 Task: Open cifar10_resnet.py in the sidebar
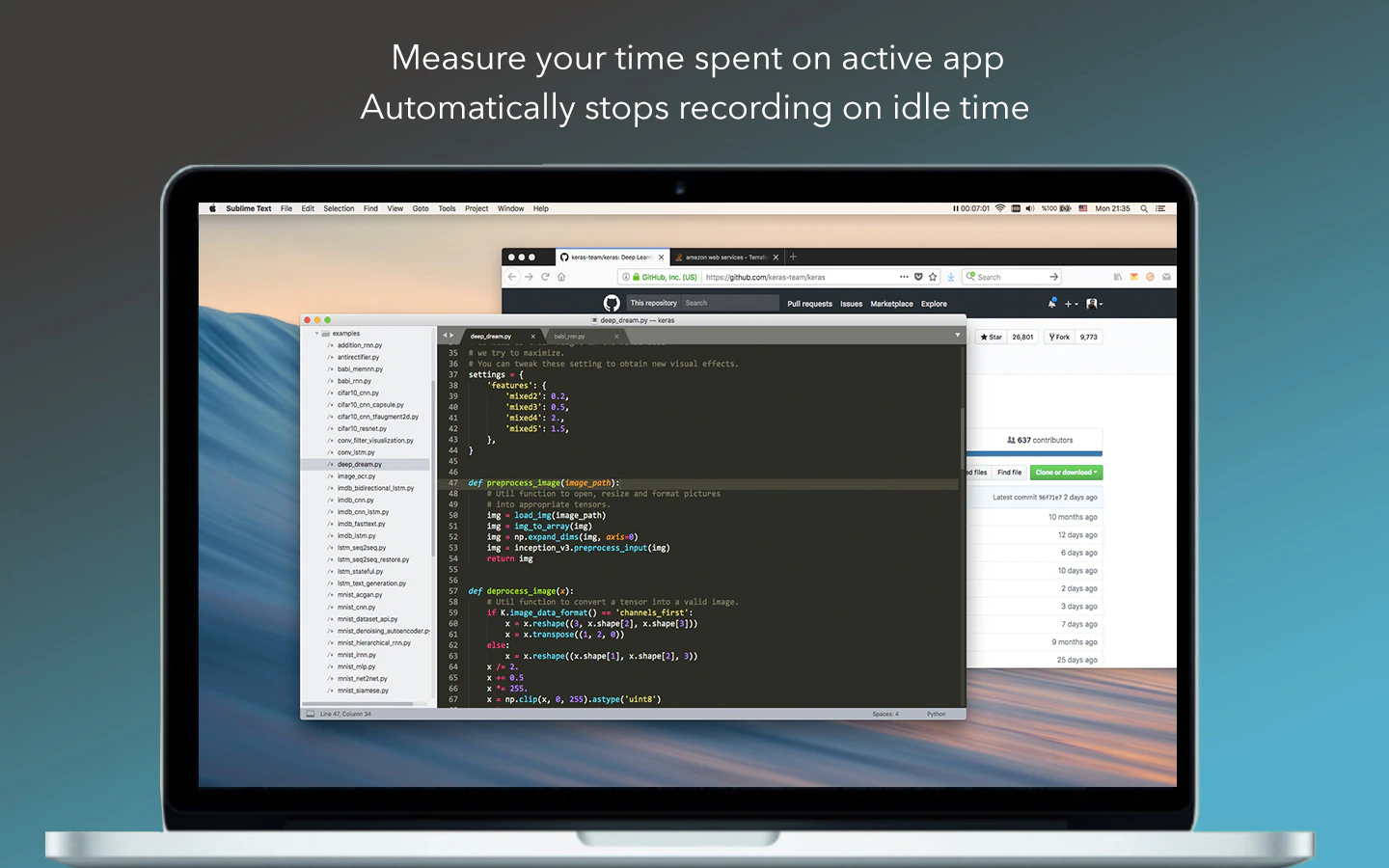click(362, 429)
